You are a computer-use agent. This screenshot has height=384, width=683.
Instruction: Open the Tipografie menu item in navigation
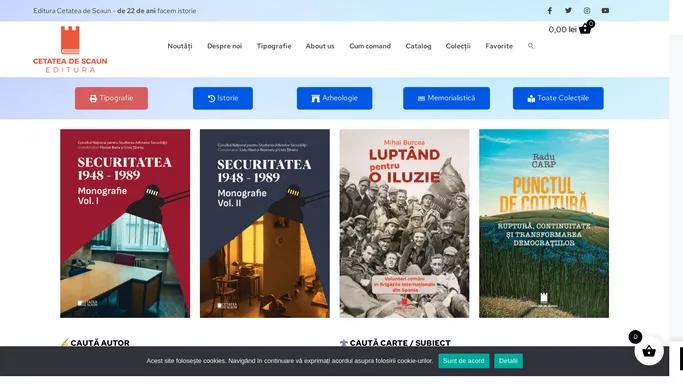click(x=274, y=46)
